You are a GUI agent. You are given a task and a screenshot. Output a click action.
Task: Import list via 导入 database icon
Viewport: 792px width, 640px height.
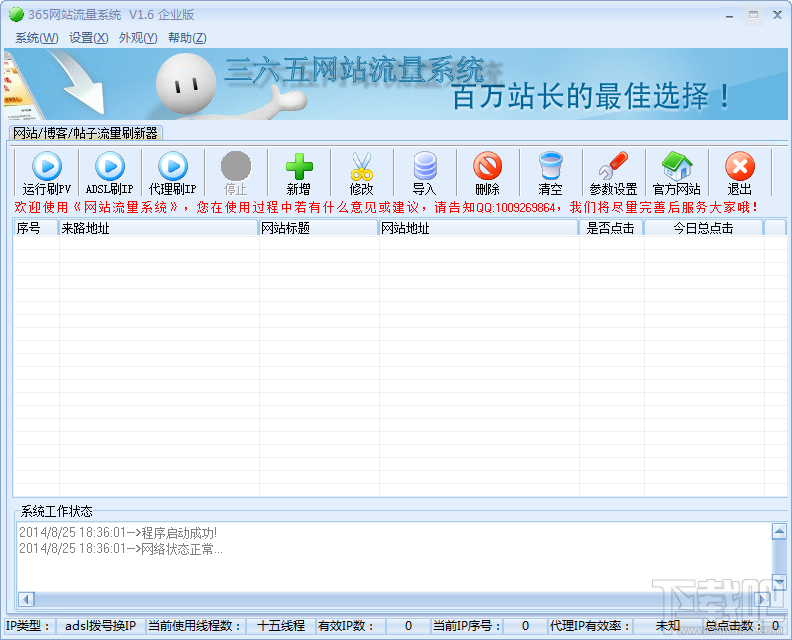[425, 166]
